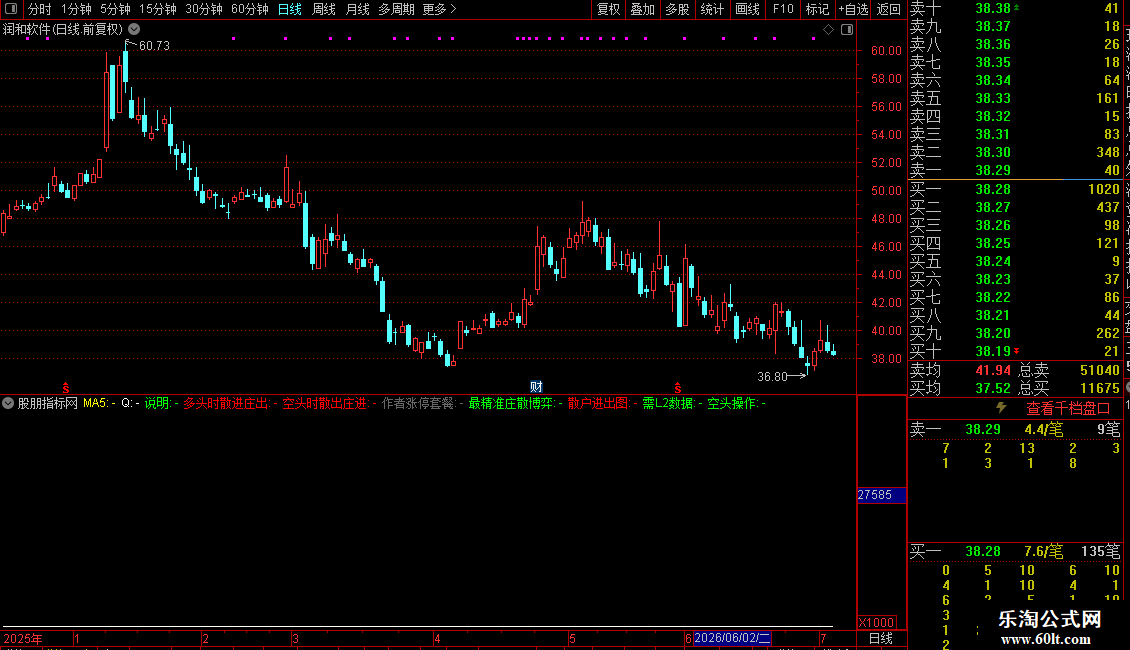Screen dimensions: 1130x650
Task: Click the 2025年 label on the timeline
Action: (23, 638)
